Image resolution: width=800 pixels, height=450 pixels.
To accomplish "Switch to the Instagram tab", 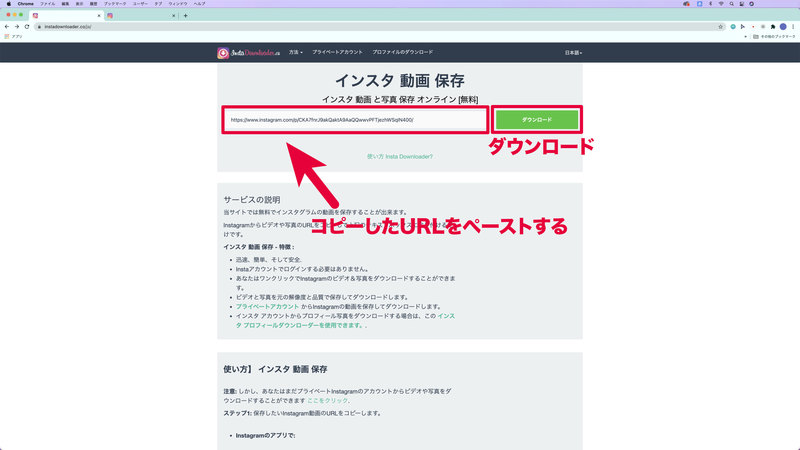I will tap(140, 16).
